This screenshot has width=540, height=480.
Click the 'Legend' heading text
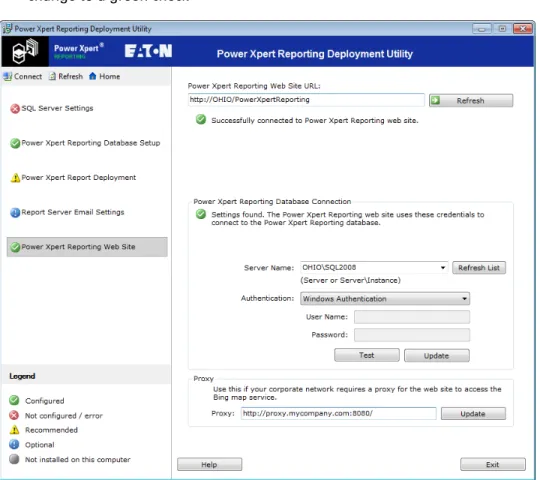[22, 376]
